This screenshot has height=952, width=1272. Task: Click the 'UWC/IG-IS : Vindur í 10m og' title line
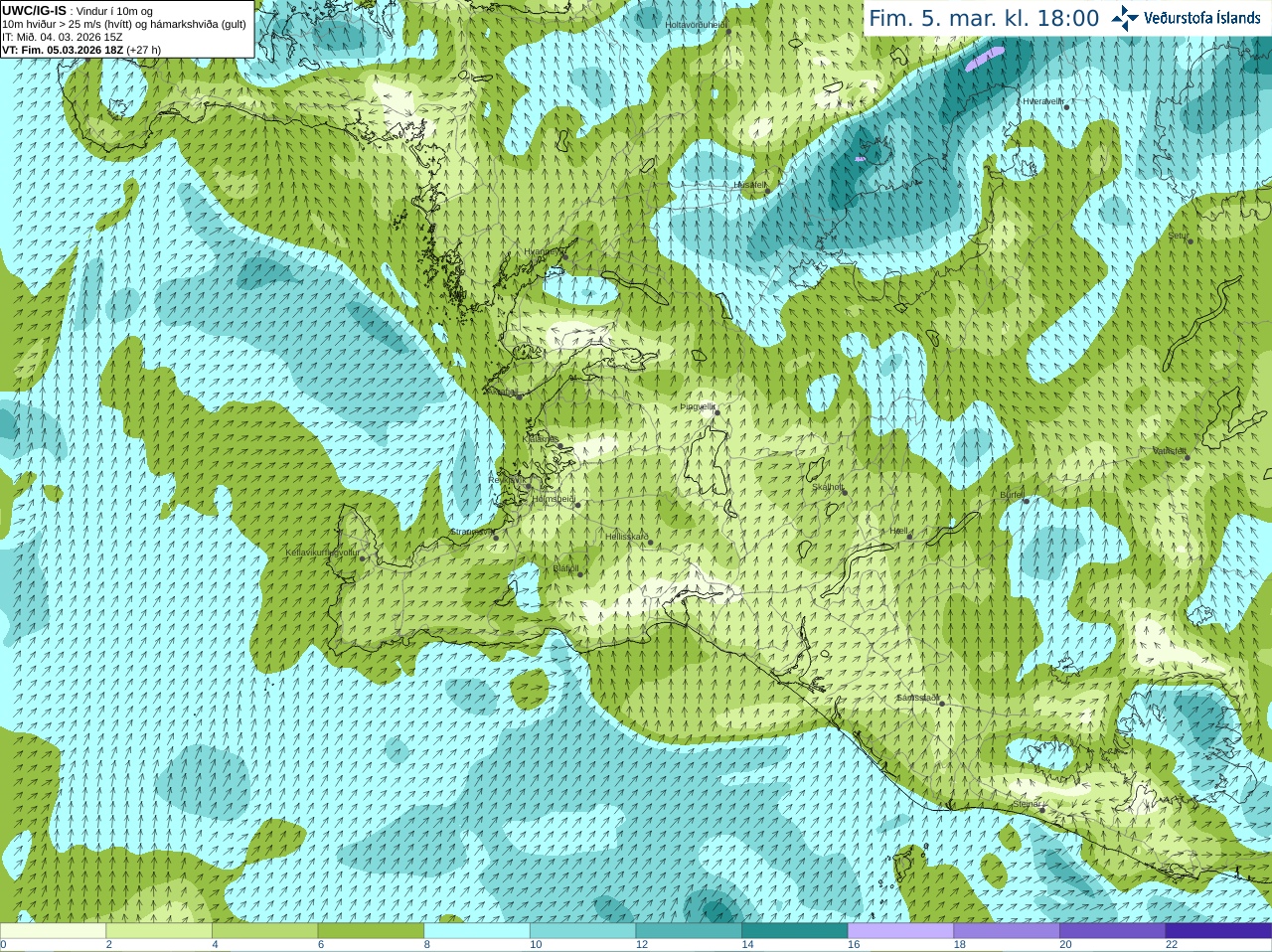78,10
